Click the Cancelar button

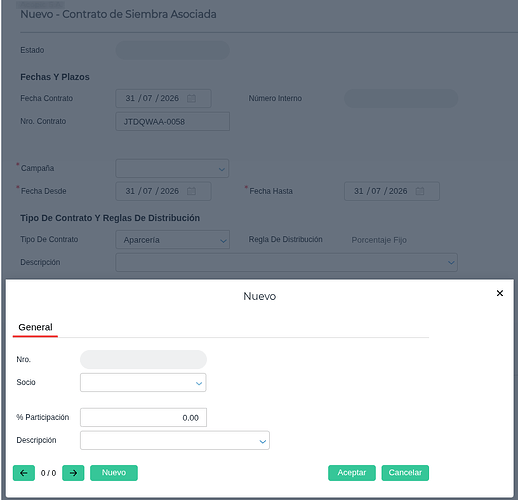[x=405, y=473]
